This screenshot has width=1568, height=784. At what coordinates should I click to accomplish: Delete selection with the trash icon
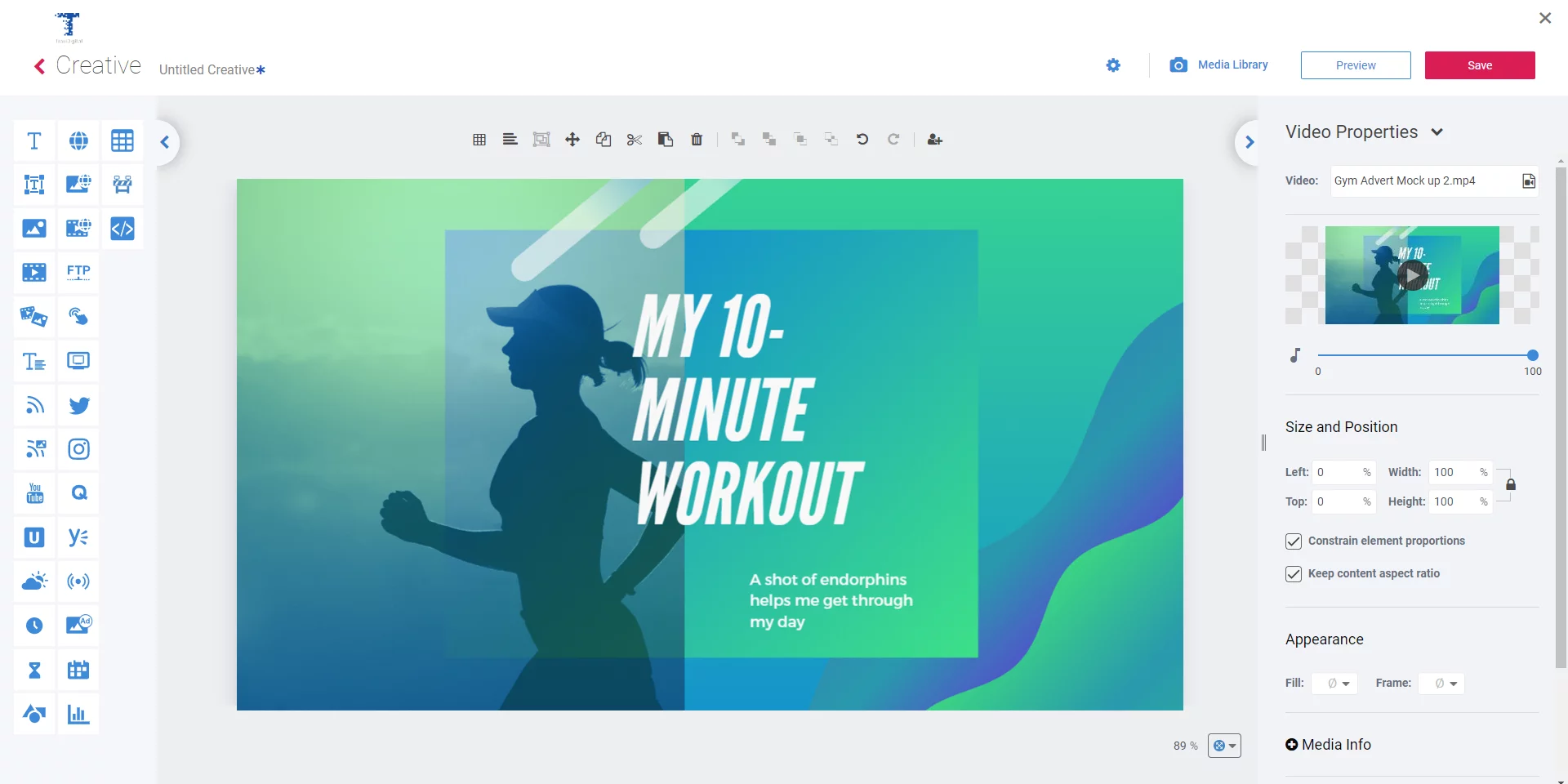point(697,140)
